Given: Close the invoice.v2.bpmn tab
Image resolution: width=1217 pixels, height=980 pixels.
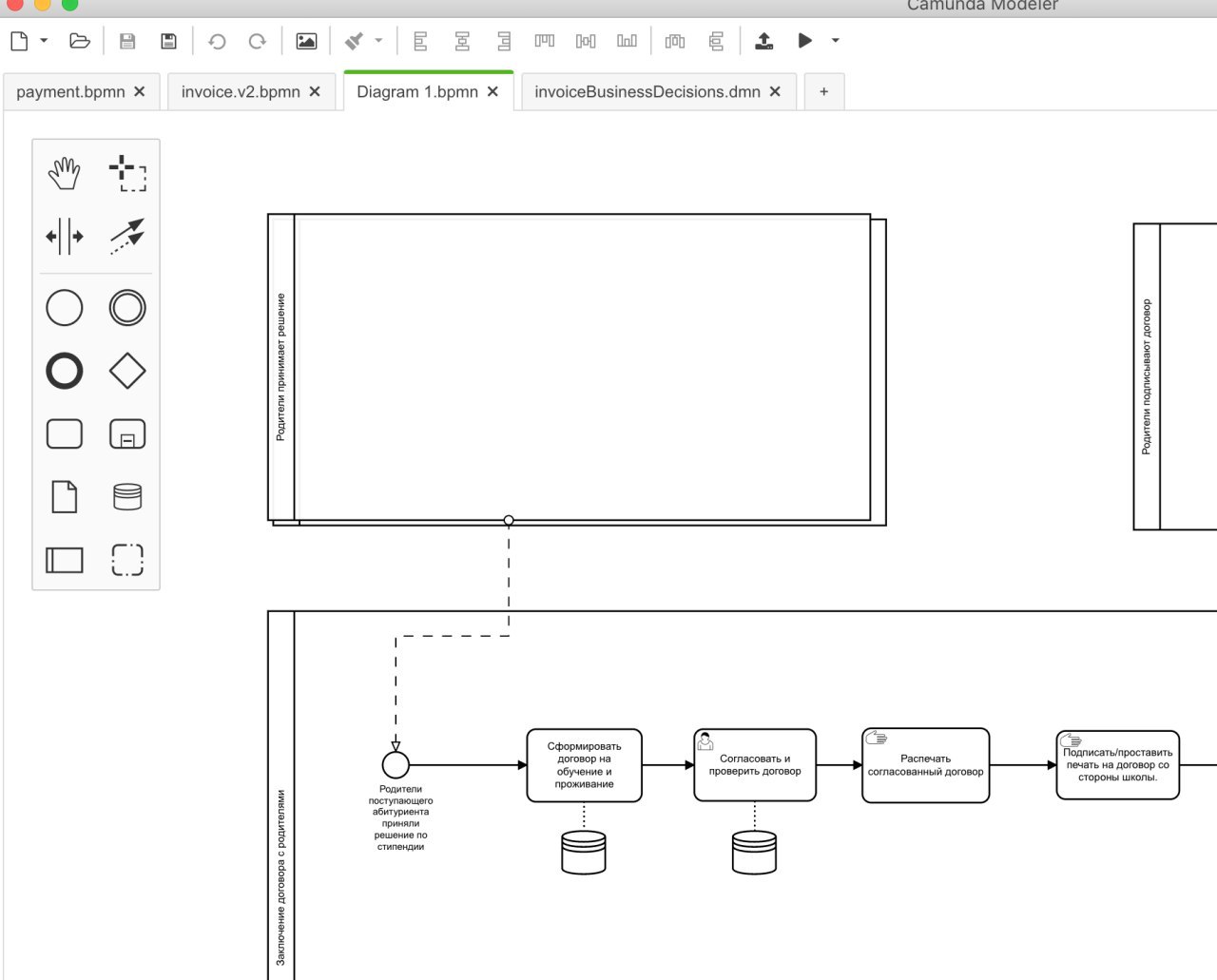Looking at the screenshot, I should coord(315,92).
